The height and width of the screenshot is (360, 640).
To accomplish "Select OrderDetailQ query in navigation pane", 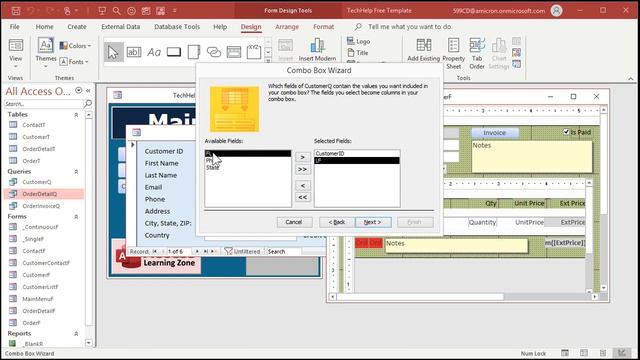I will [x=40, y=194].
